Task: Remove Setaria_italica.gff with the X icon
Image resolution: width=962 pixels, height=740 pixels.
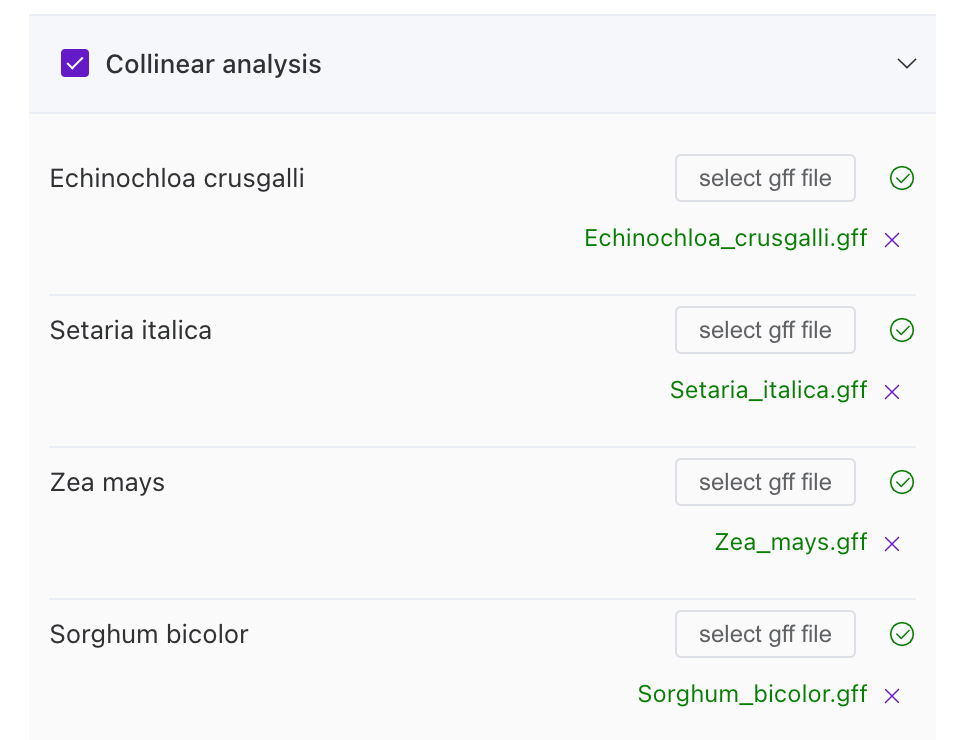Action: click(892, 392)
